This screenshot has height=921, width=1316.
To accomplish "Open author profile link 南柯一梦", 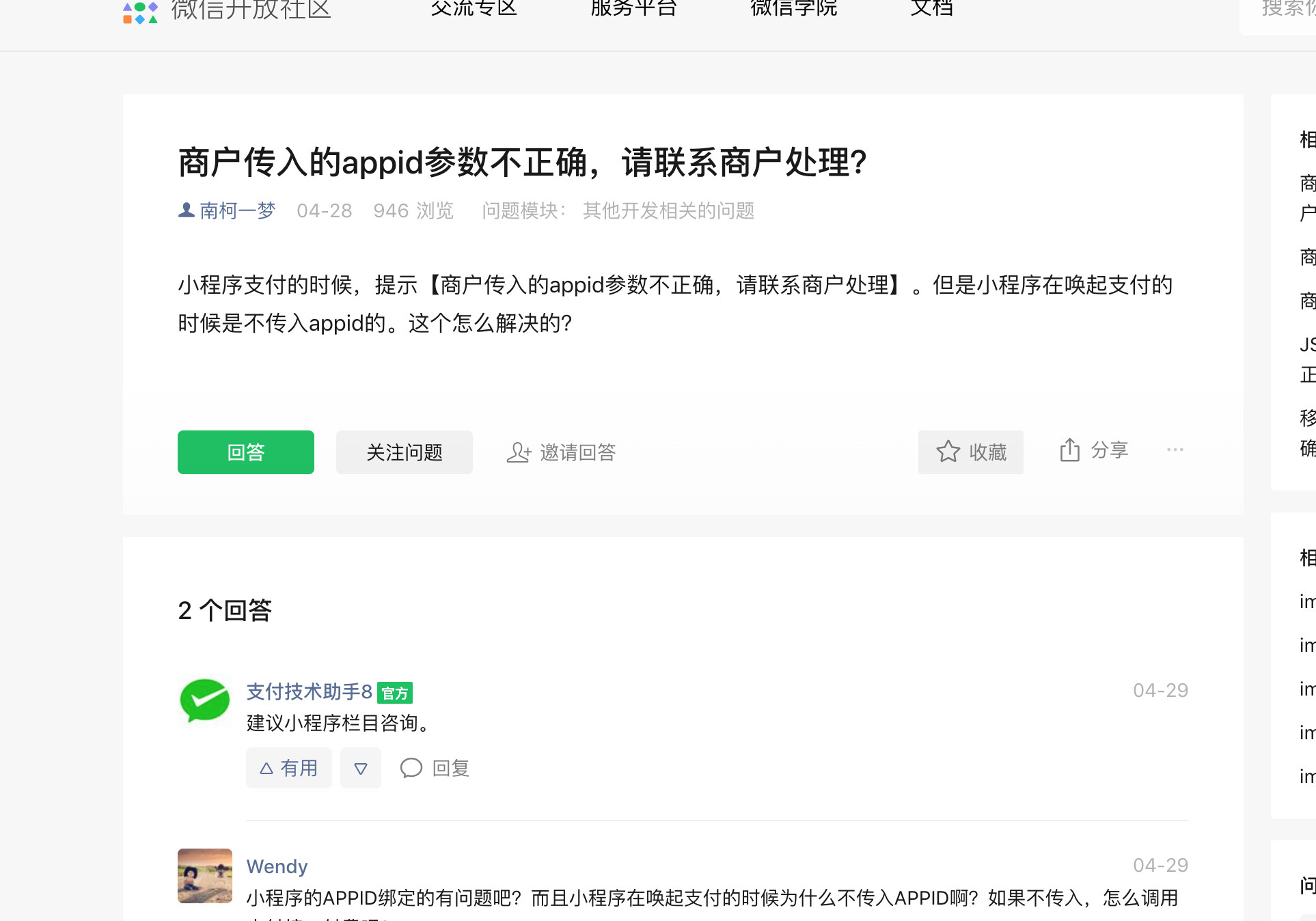I will pyautogui.click(x=237, y=210).
